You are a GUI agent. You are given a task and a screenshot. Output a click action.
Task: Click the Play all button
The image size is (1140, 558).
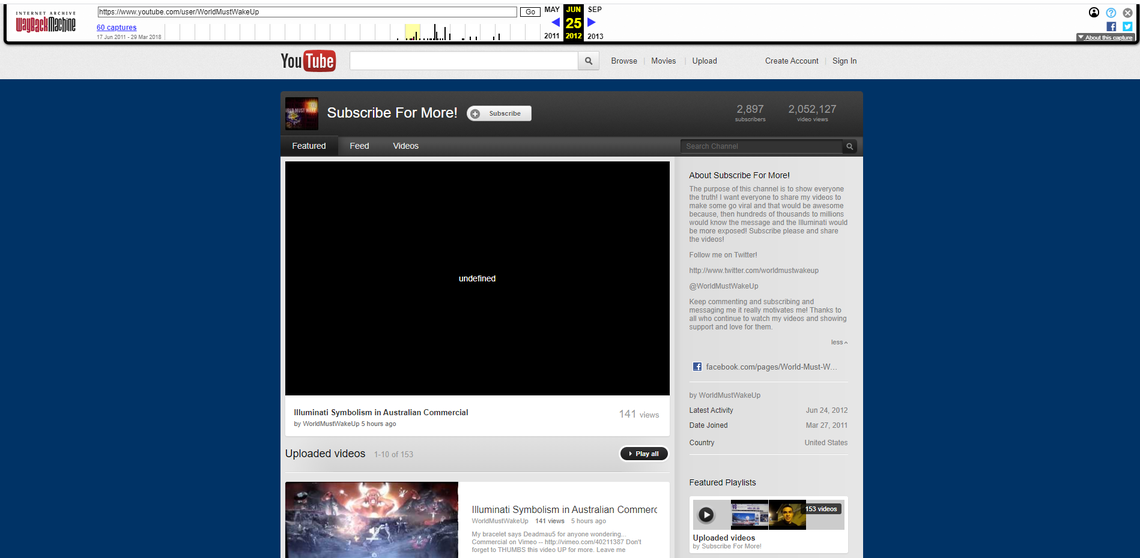pos(643,454)
